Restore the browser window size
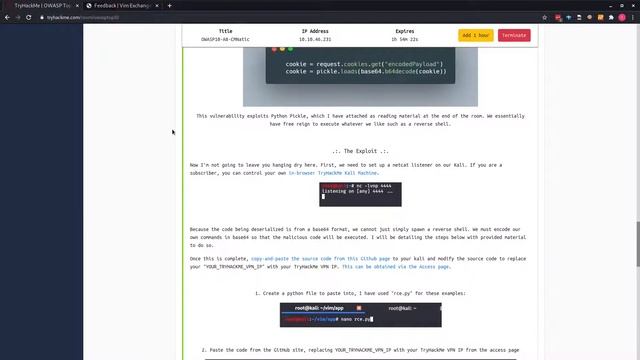 622,6
